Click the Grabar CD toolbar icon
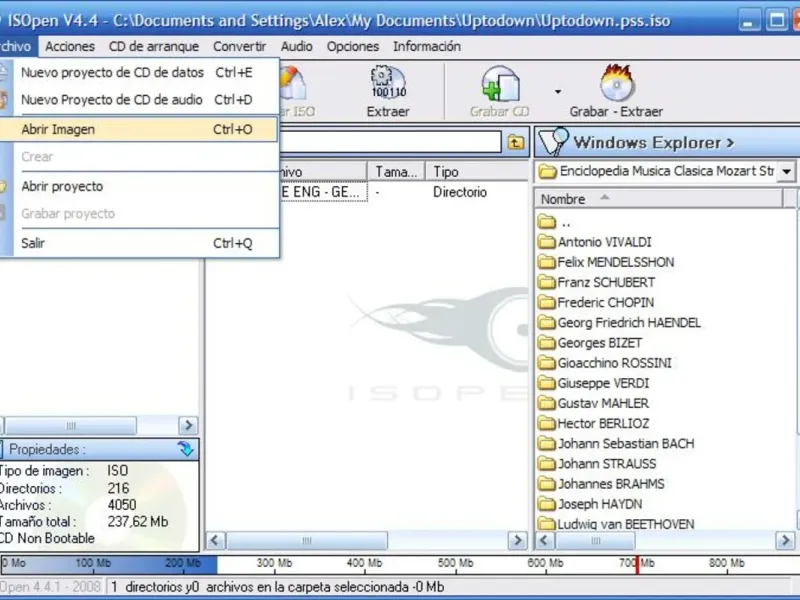The image size is (800, 600). [501, 84]
